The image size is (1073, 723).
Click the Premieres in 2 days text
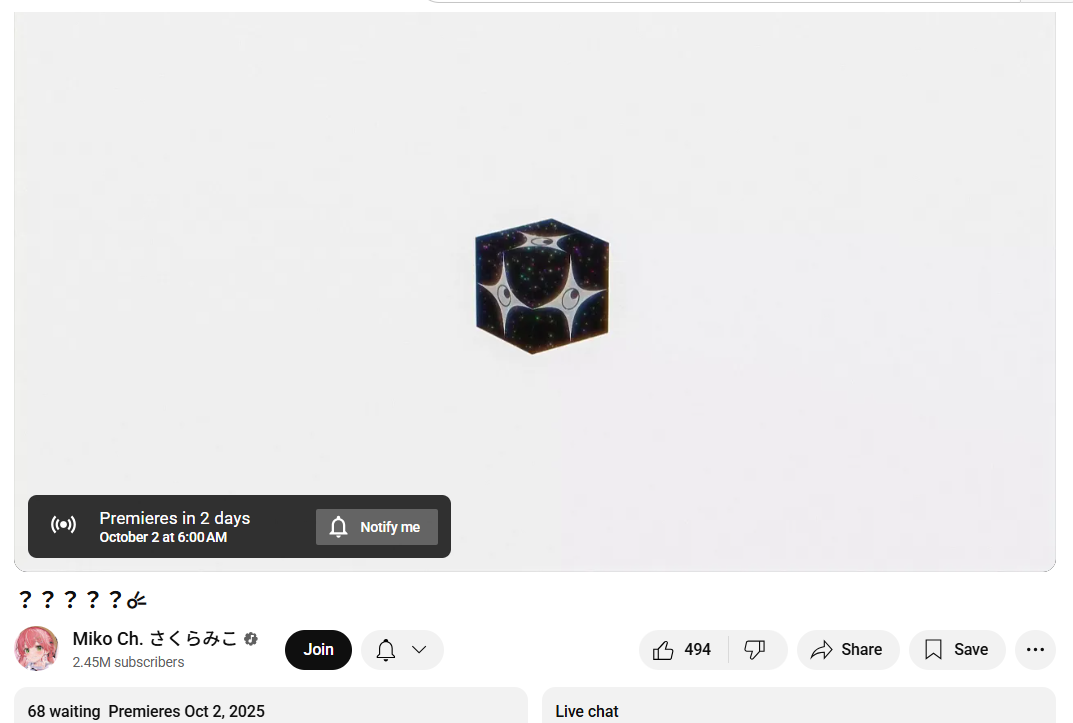174,518
